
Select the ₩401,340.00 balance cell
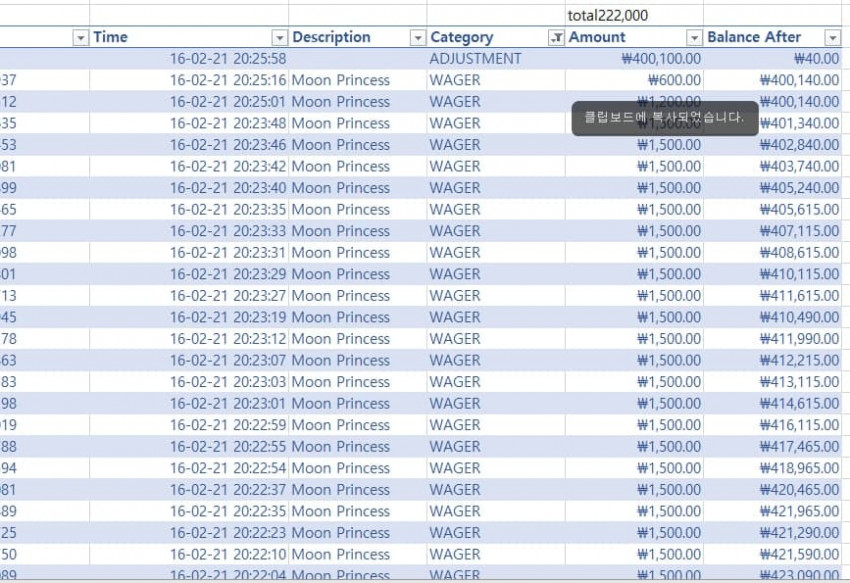pos(772,123)
